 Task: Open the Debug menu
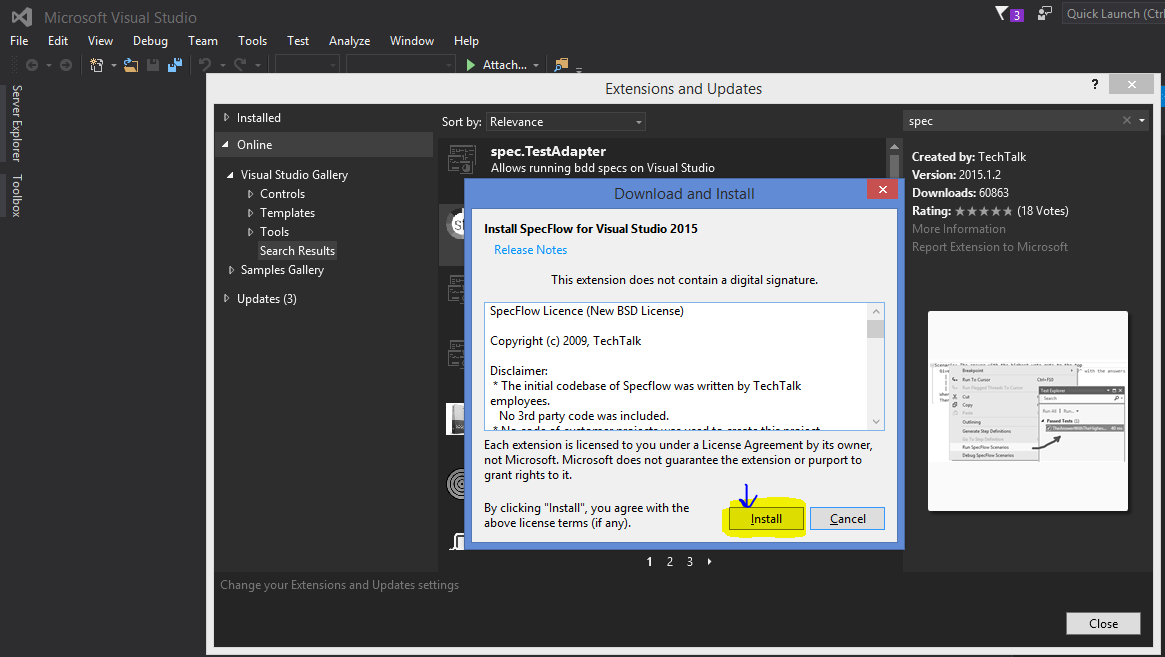(x=150, y=41)
